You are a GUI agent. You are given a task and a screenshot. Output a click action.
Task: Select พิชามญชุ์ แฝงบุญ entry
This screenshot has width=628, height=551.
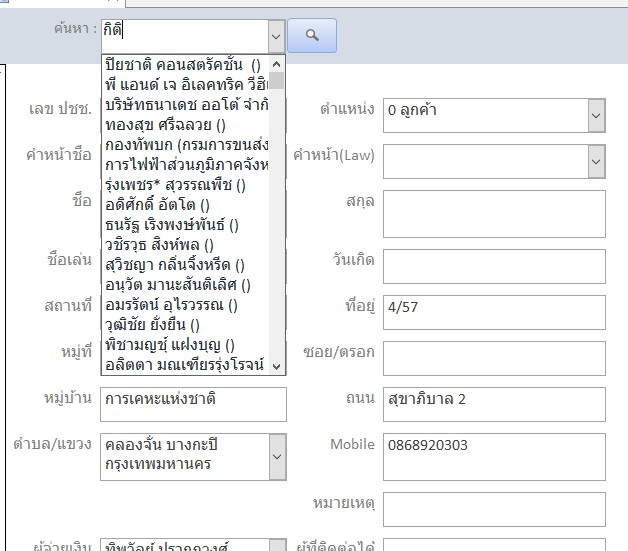(x=186, y=345)
